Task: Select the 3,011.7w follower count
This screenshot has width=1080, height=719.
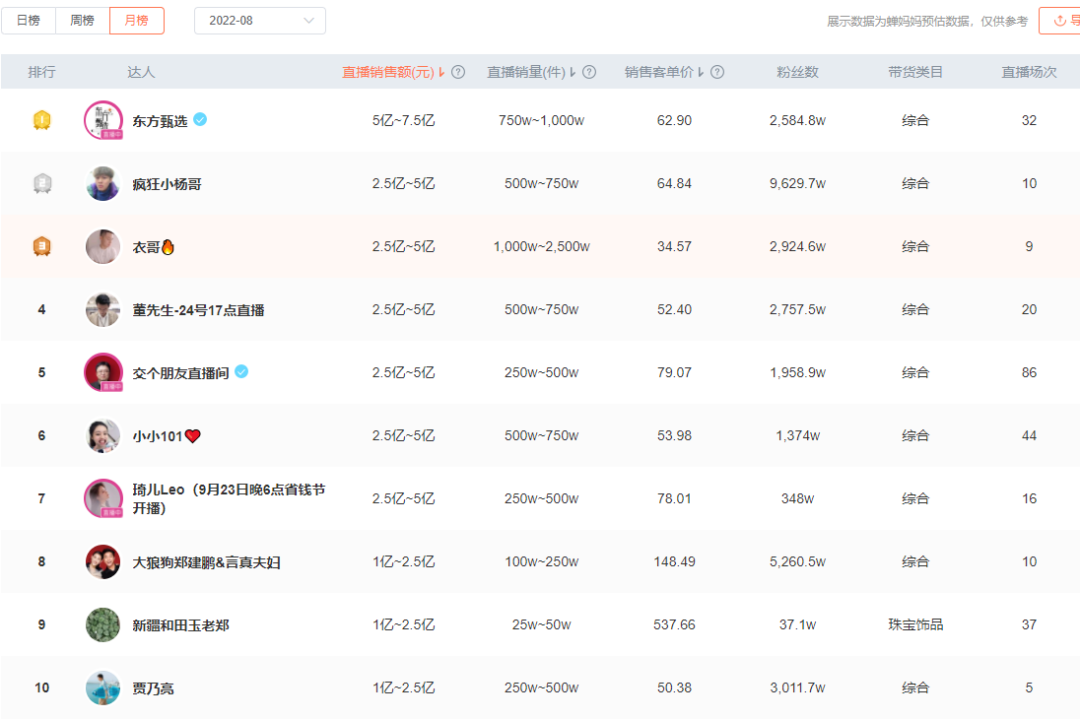Action: point(798,688)
